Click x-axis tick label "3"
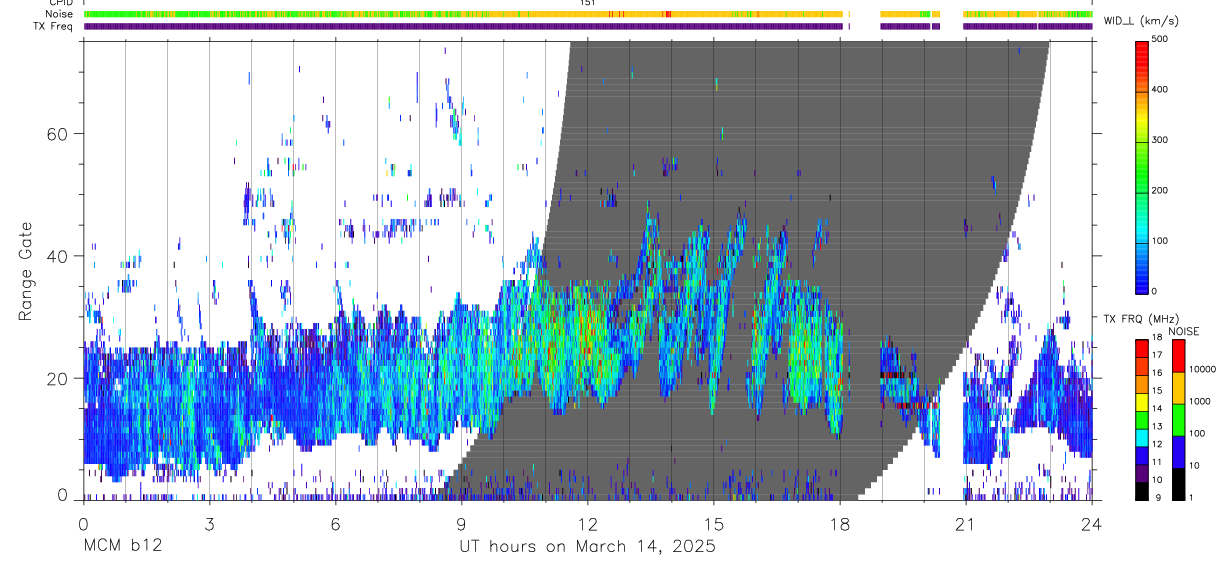Image resolution: width=1228 pixels, height=567 pixels. click(209, 523)
